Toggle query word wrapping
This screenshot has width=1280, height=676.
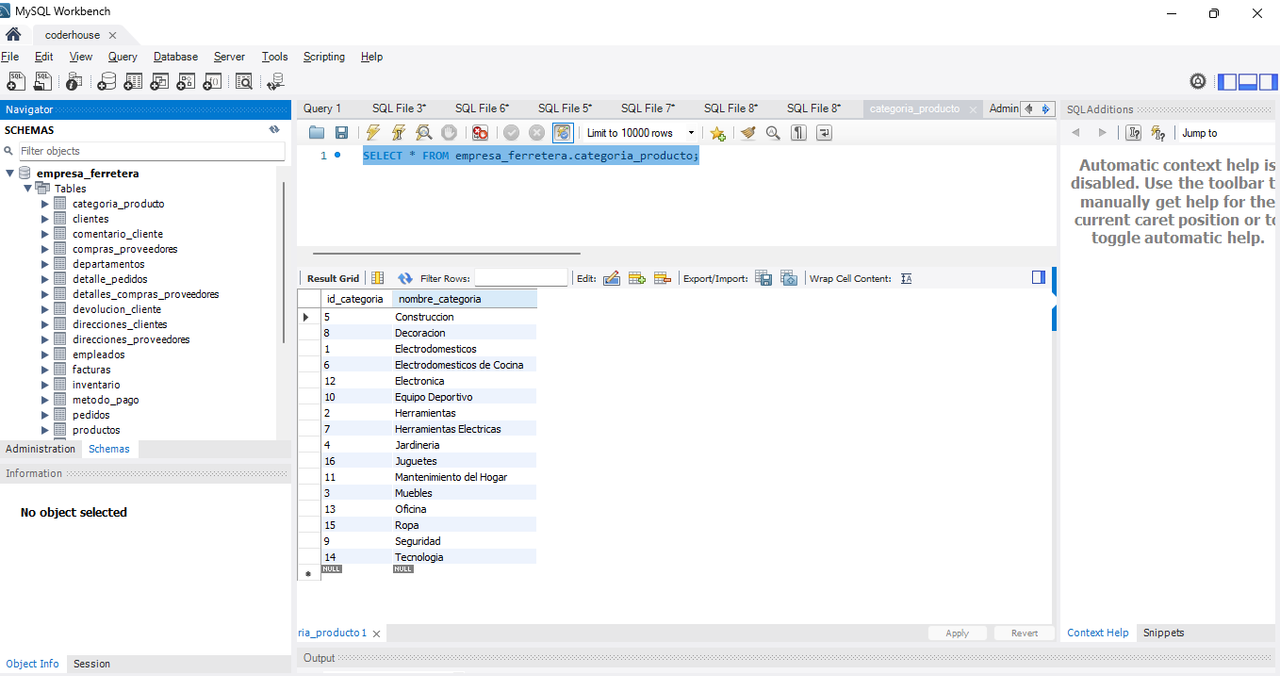(x=824, y=132)
